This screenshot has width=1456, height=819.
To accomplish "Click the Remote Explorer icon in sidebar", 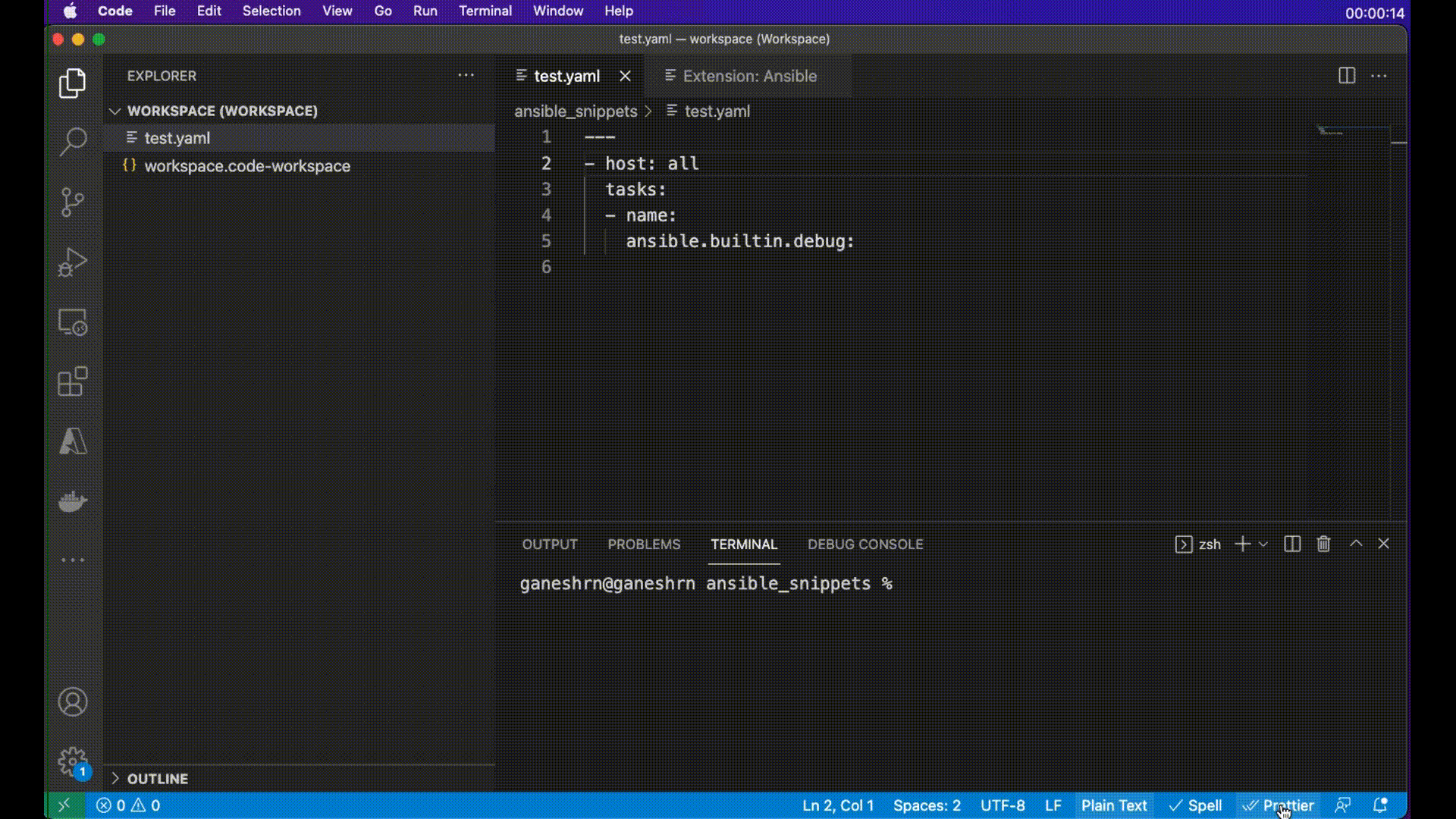I will (73, 322).
